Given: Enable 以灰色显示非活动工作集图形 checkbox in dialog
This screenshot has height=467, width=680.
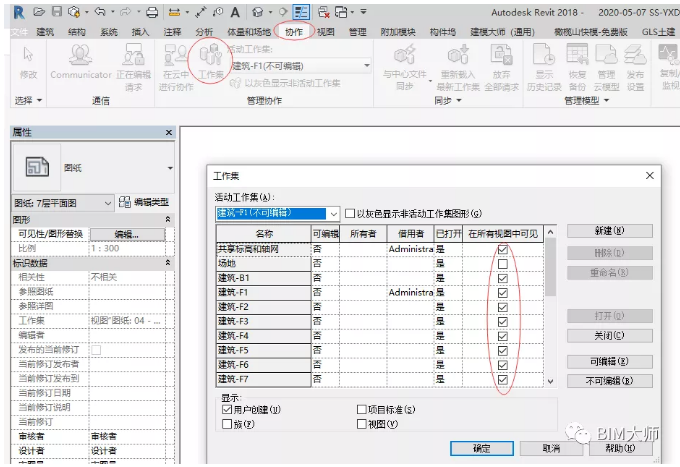Looking at the screenshot, I should pos(350,213).
